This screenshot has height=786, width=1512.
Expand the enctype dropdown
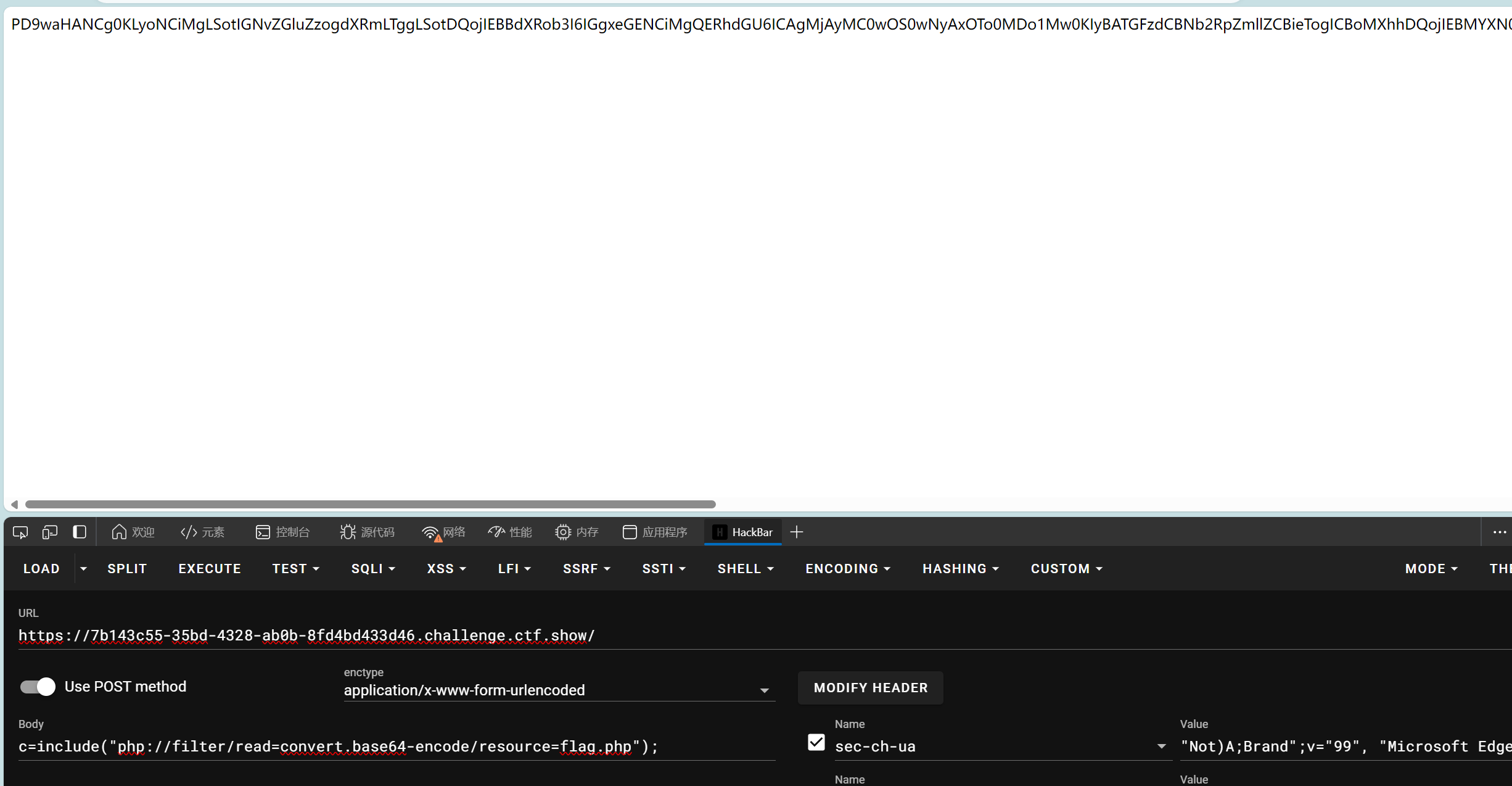coord(764,690)
